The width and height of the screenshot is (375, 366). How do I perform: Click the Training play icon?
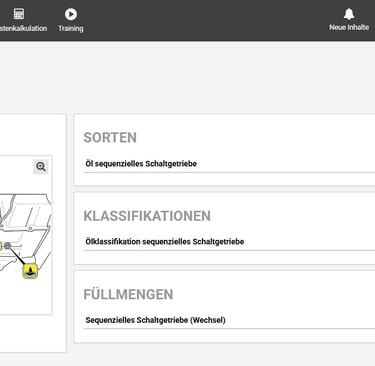[x=71, y=14]
